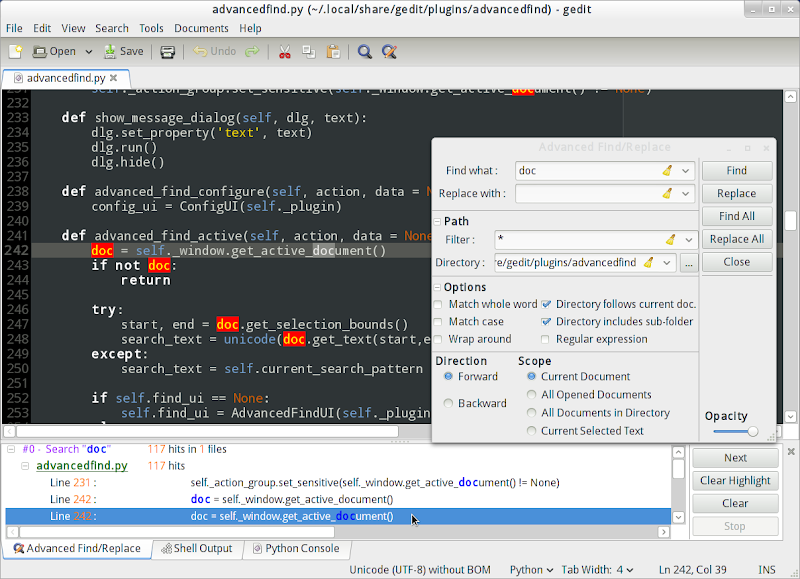The width and height of the screenshot is (800, 579).
Task: Open the Python language selector dropdown
Action: 530,569
